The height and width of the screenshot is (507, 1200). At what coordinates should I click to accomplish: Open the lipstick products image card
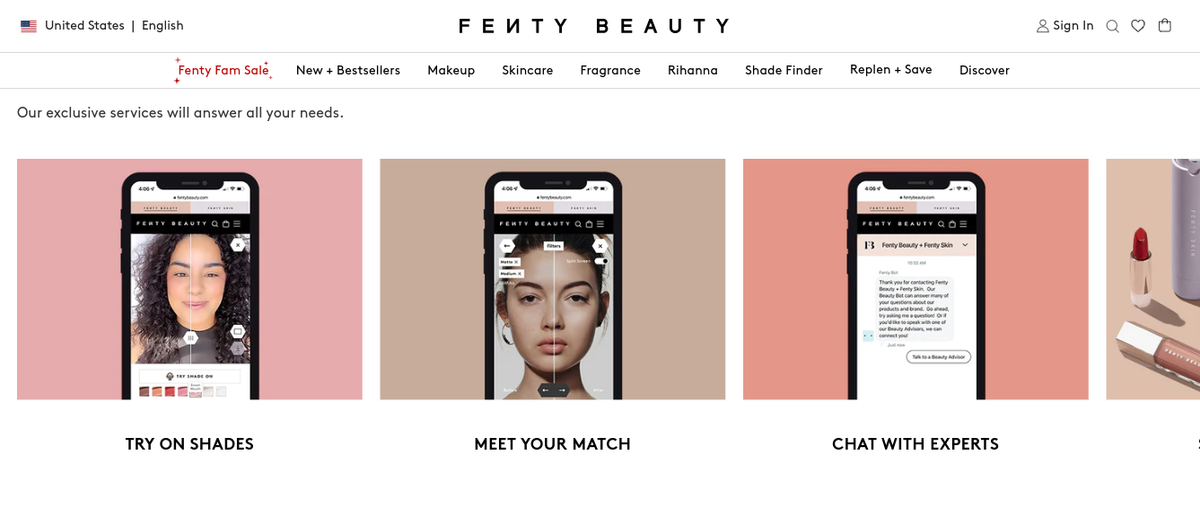[1153, 279]
